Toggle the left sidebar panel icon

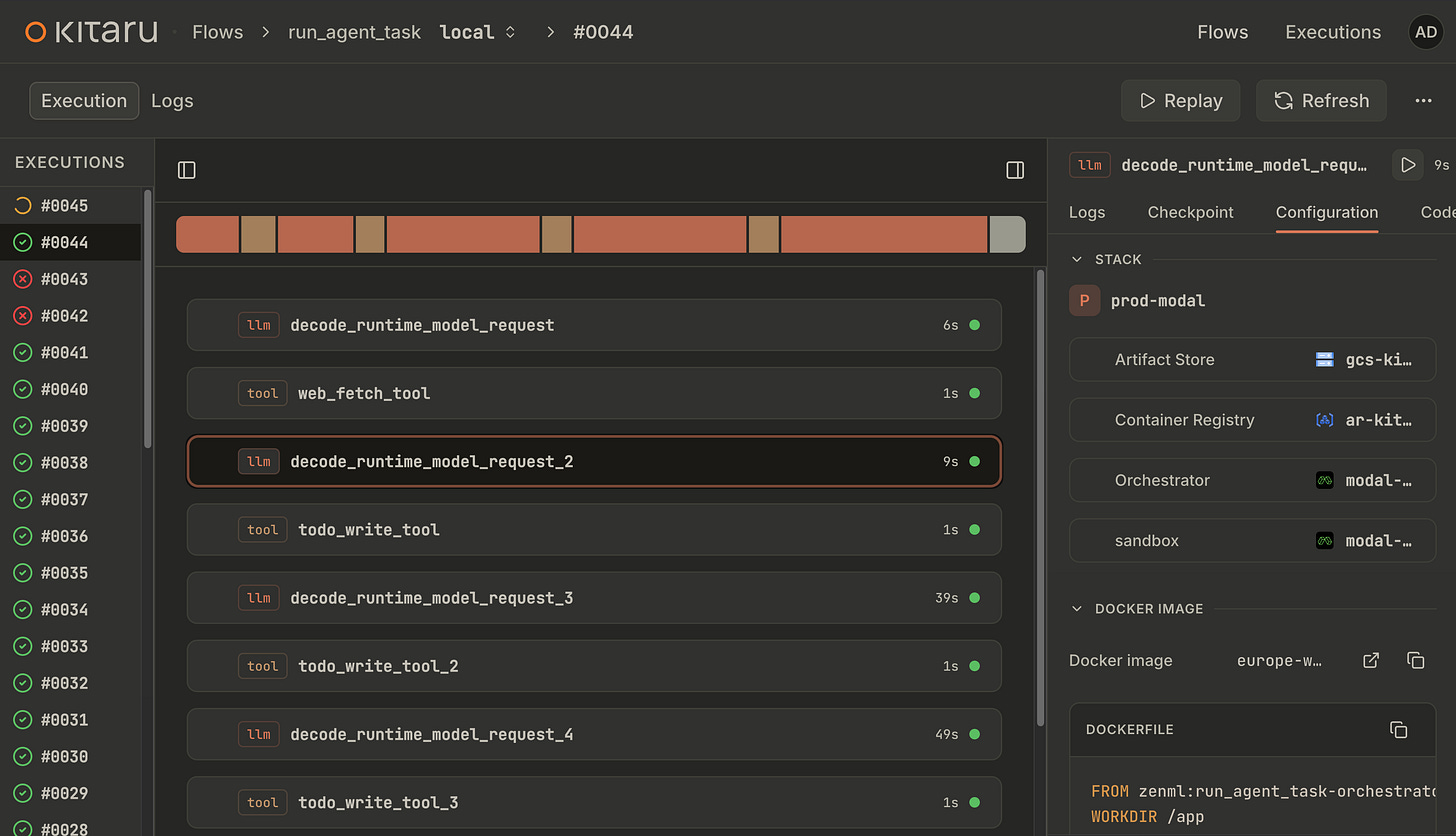tap(187, 170)
